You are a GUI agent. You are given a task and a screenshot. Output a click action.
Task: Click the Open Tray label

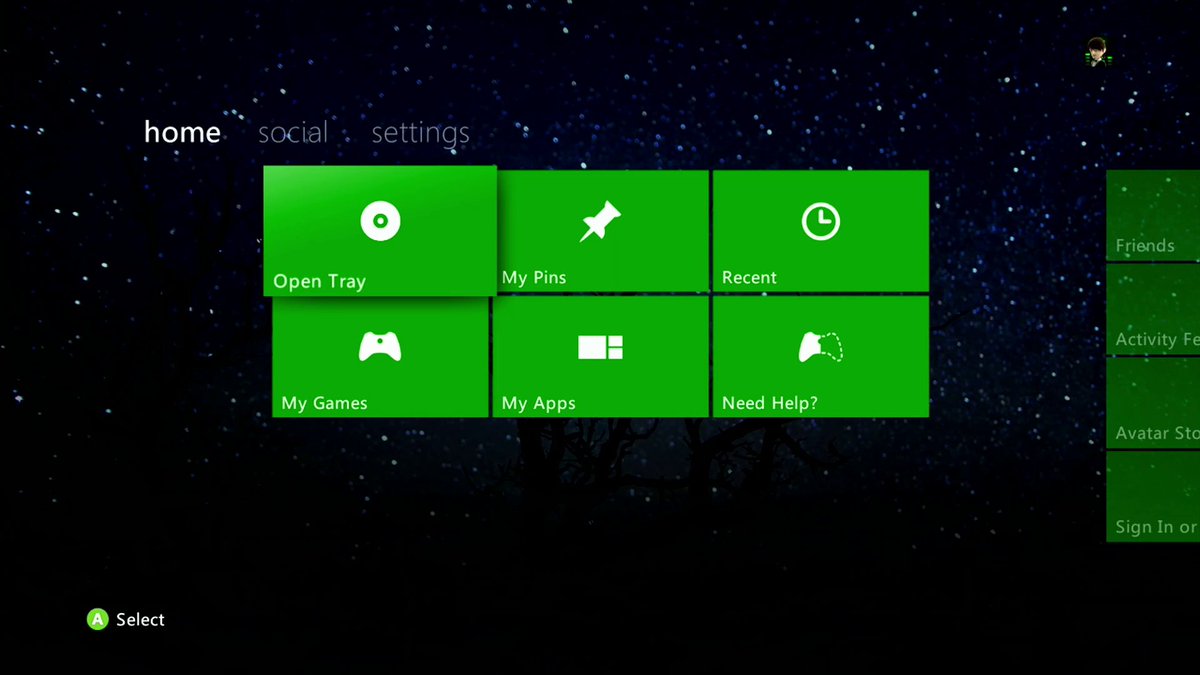click(x=319, y=282)
